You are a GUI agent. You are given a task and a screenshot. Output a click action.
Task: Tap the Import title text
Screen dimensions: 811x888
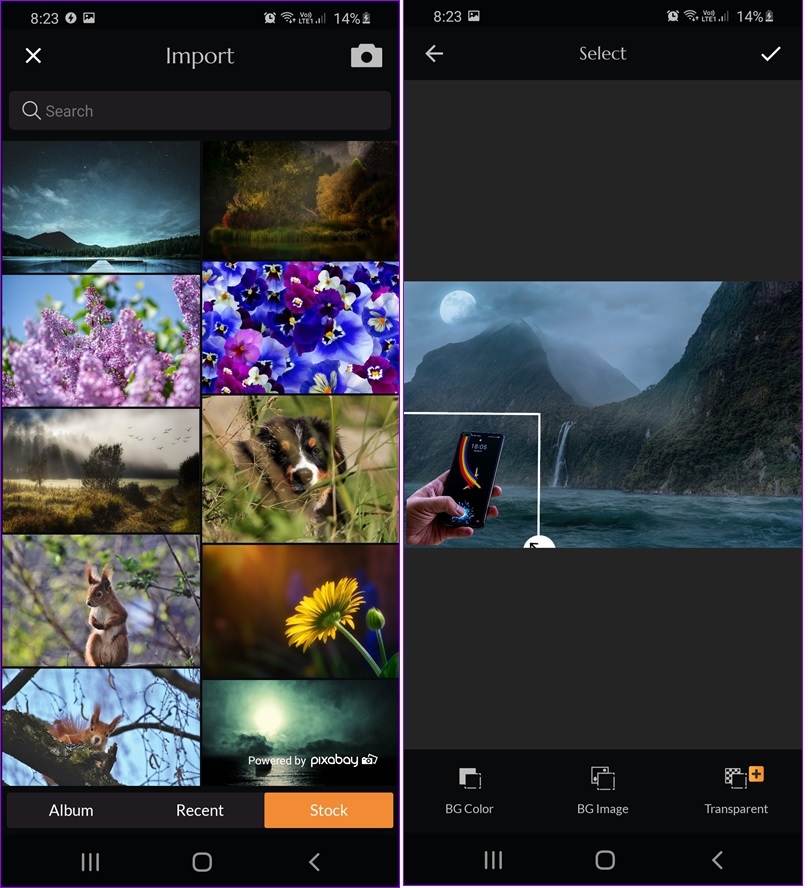tap(199, 56)
